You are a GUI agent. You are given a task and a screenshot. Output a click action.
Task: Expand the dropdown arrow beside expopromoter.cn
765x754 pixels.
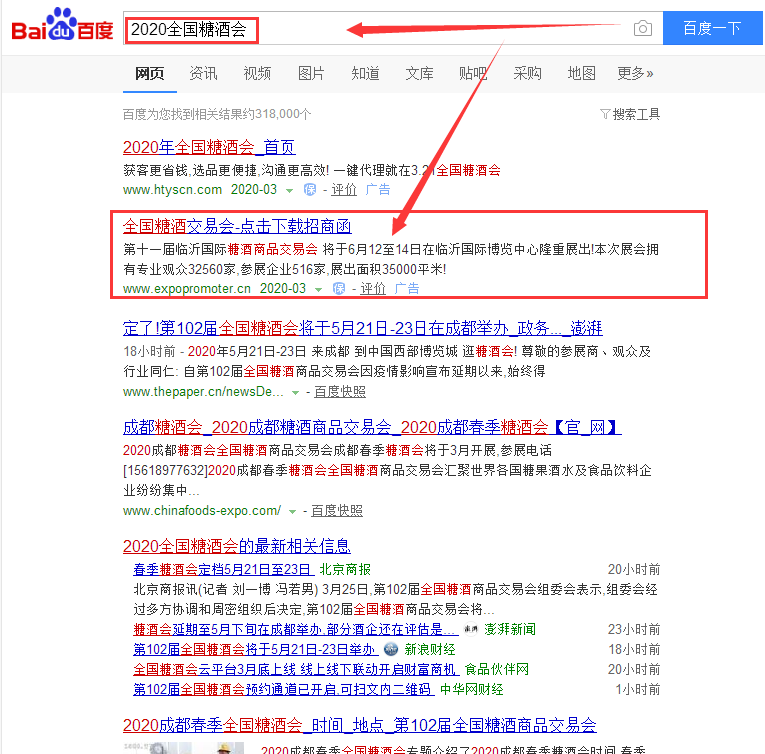click(318, 289)
